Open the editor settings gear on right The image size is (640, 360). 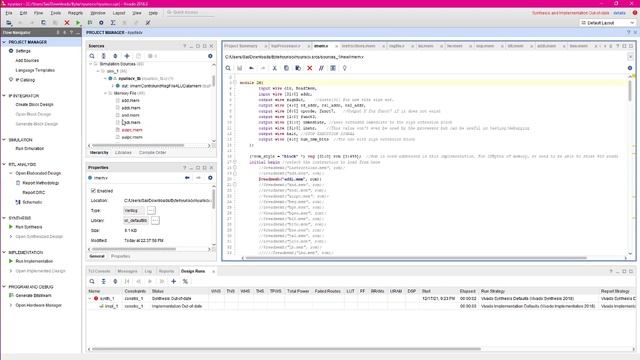[630, 68]
